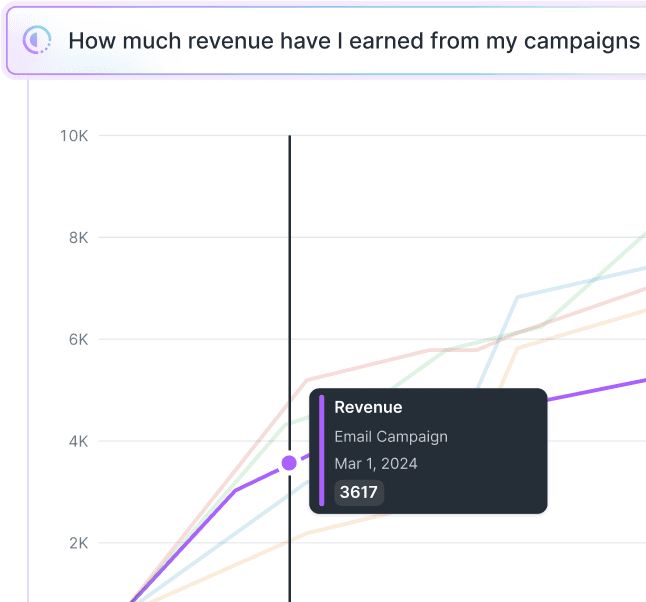Click the 4K y-axis label

(78, 441)
